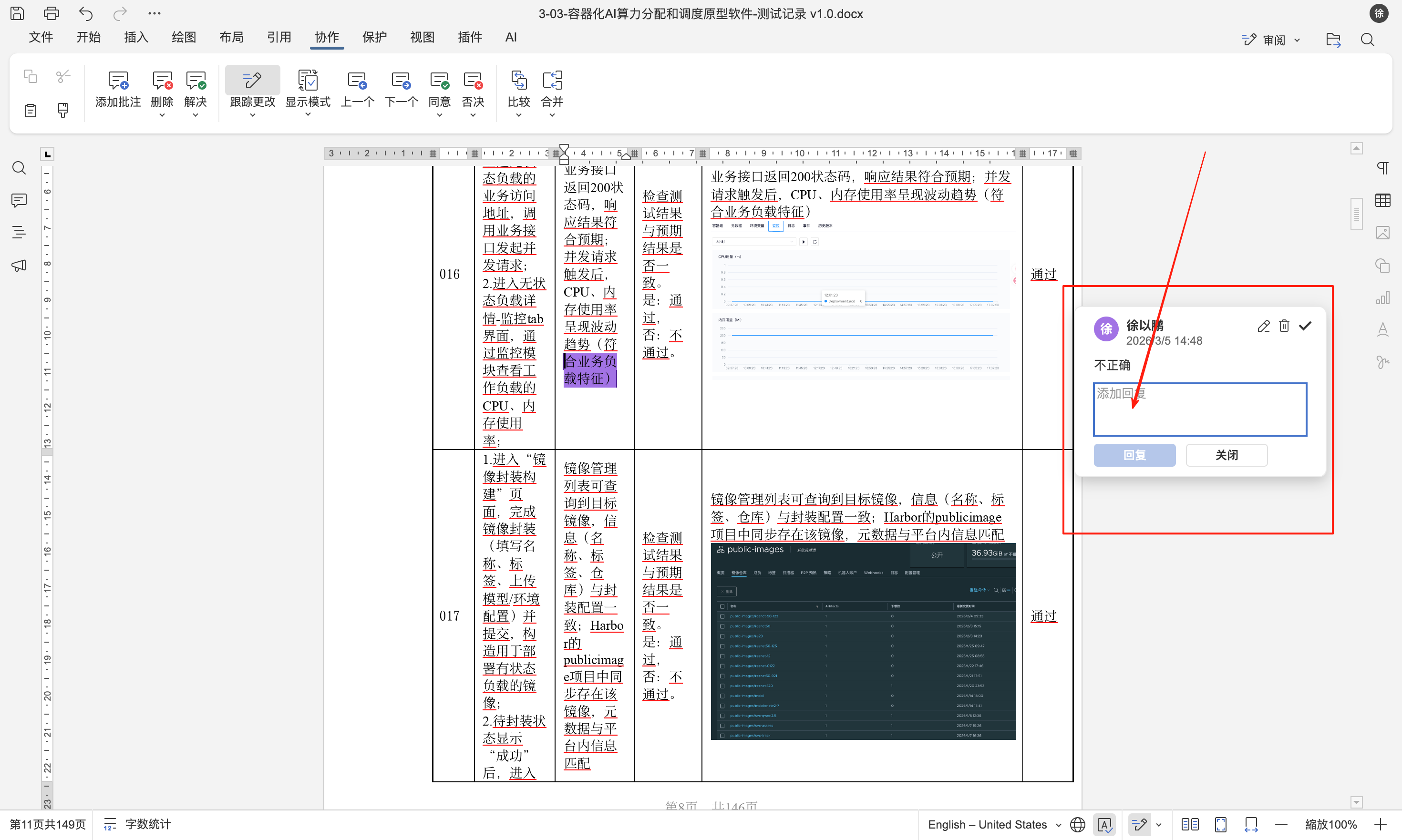Toggle spell check icon in status bar

pos(1105,824)
